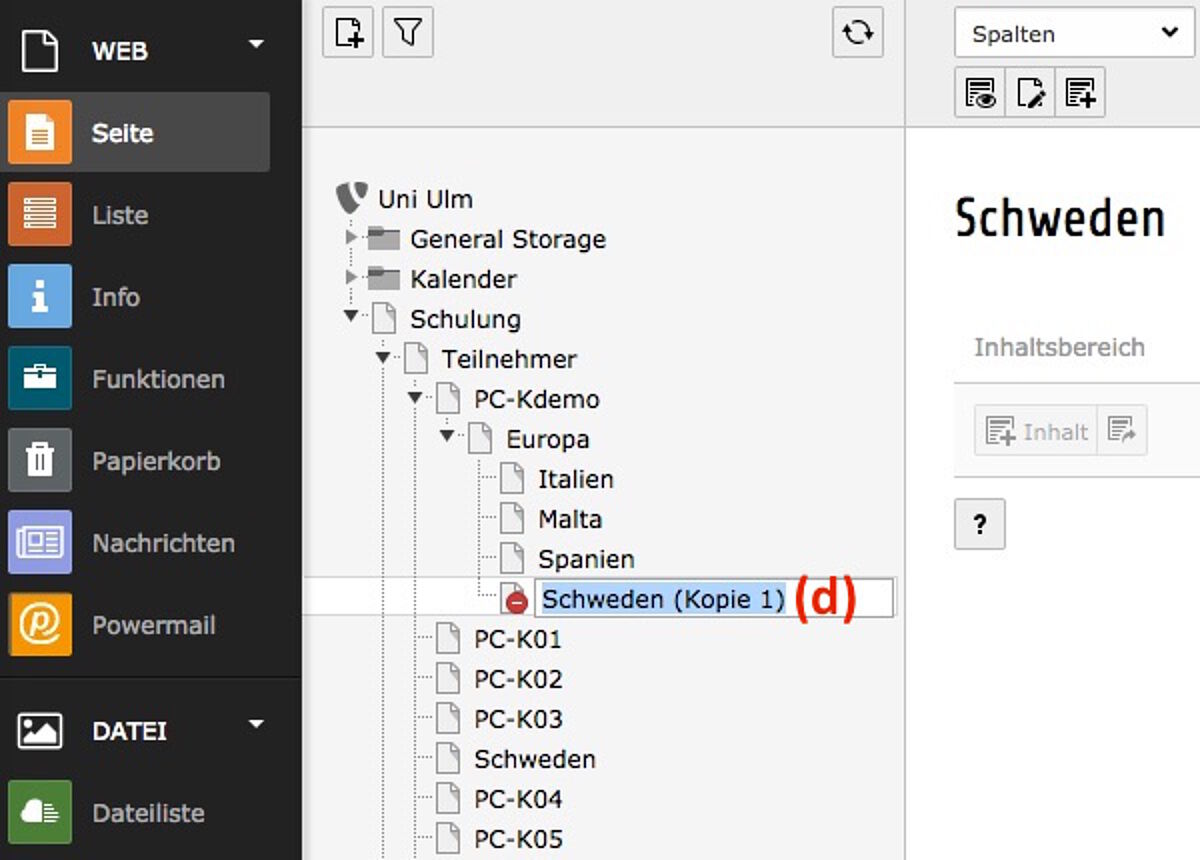Click the Uni Ulm TYPO3 root icon
This screenshot has width=1200, height=860.
click(x=352, y=198)
